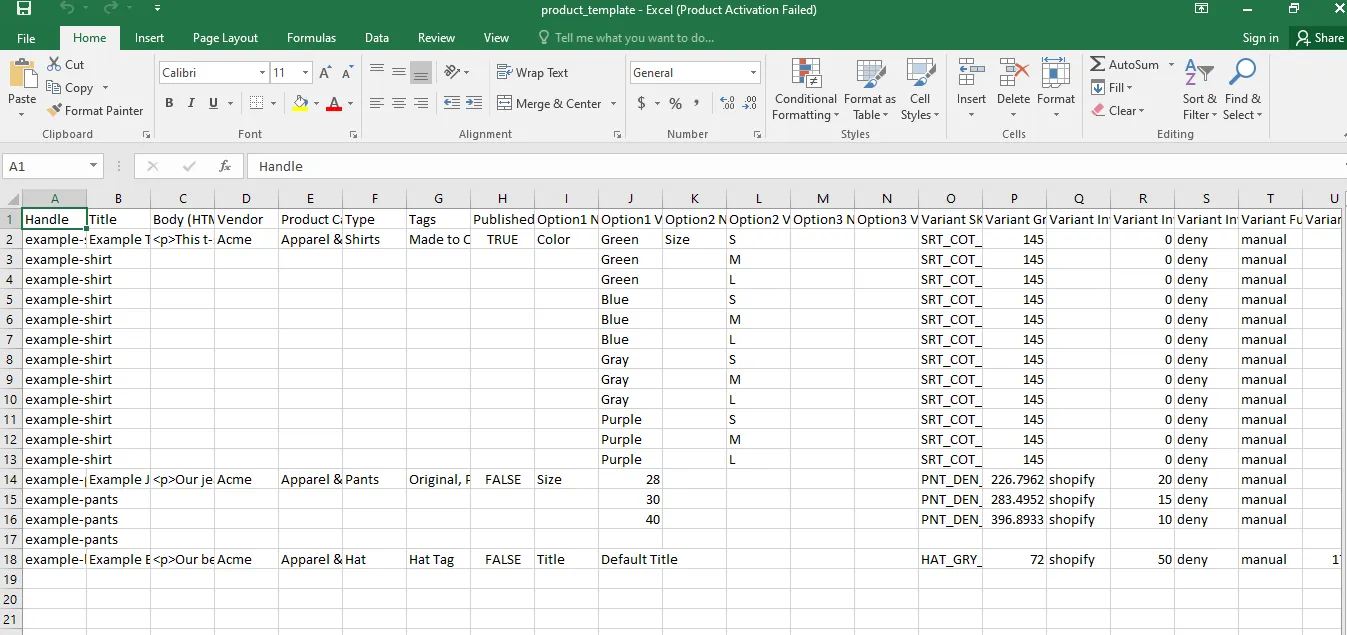The height and width of the screenshot is (635, 1347).
Task: Open the font size 11 dropdown
Action: [306, 73]
